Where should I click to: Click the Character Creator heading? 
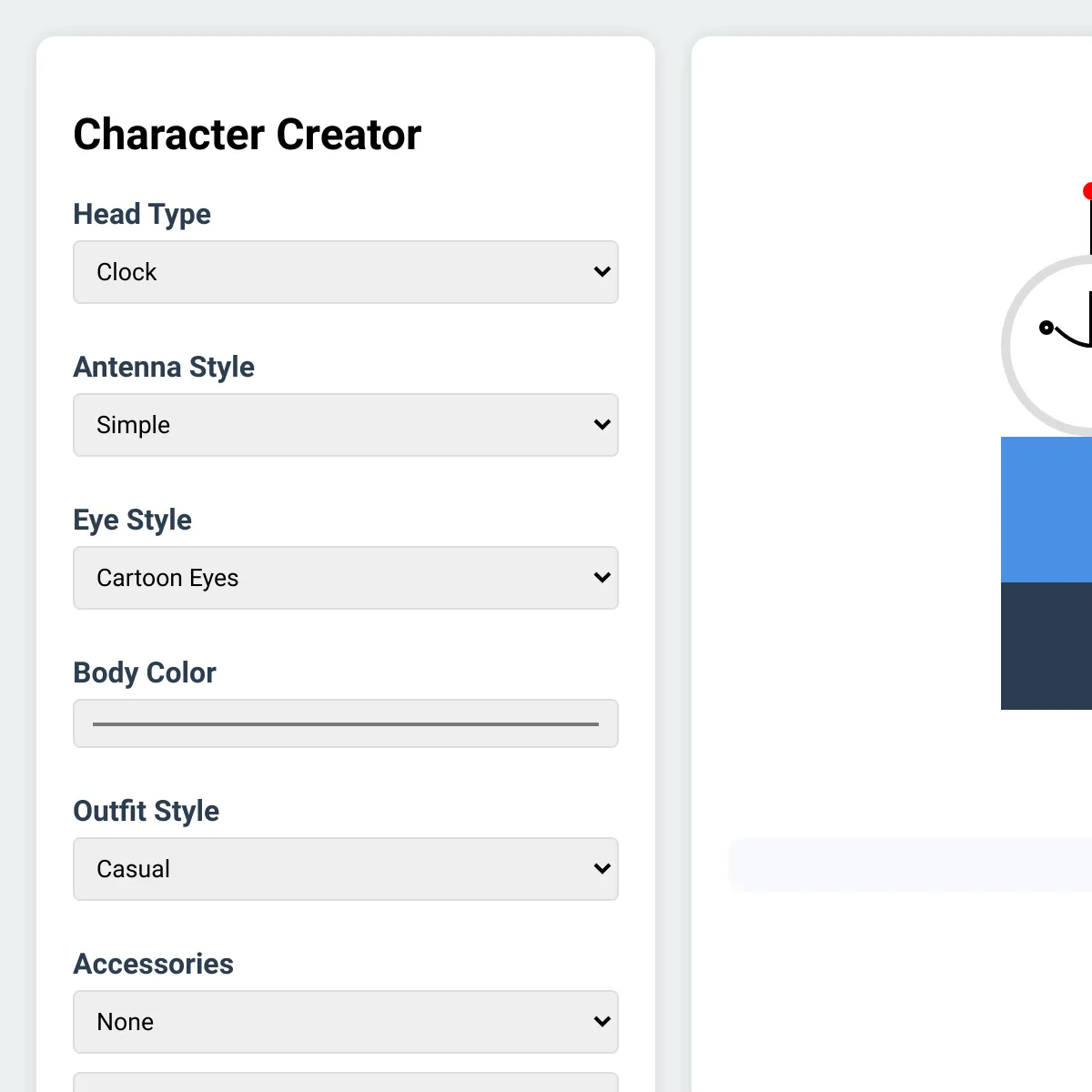click(247, 135)
